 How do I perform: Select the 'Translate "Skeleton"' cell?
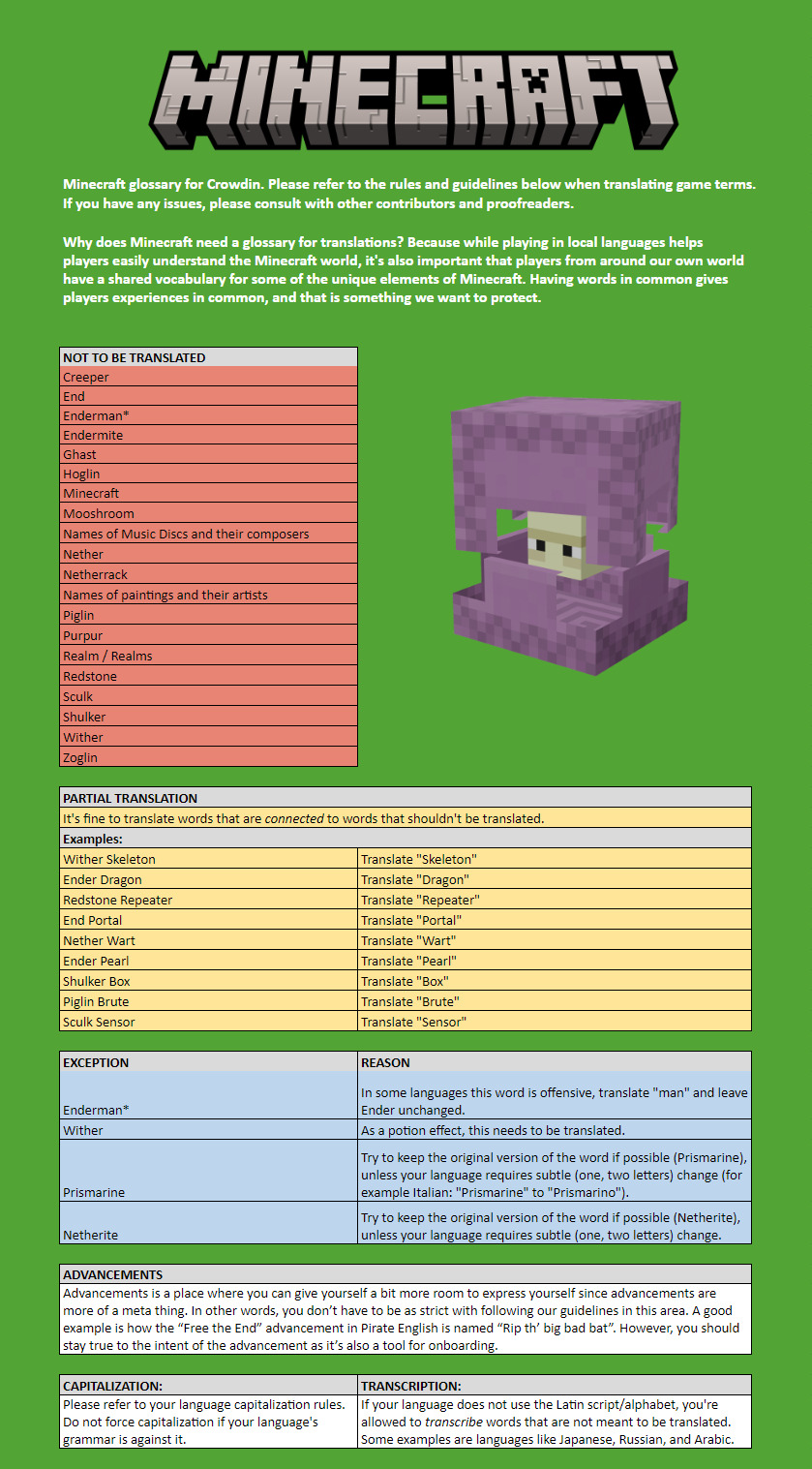[555, 859]
